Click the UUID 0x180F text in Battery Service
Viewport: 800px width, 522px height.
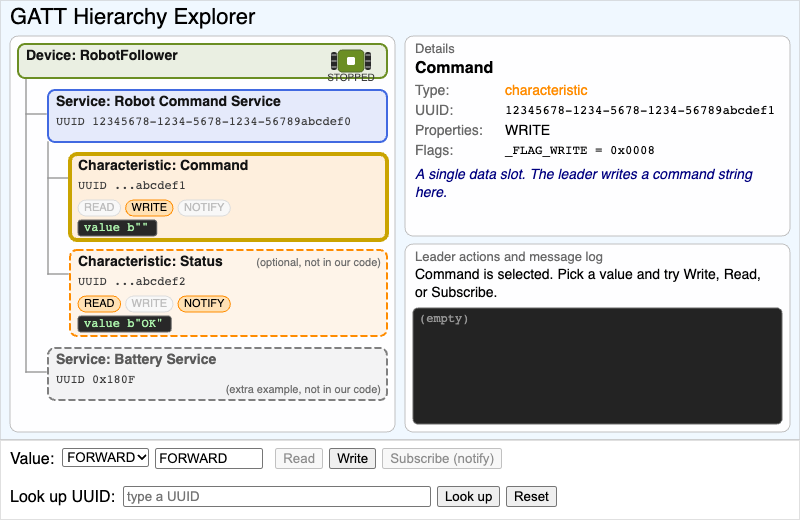(95, 380)
